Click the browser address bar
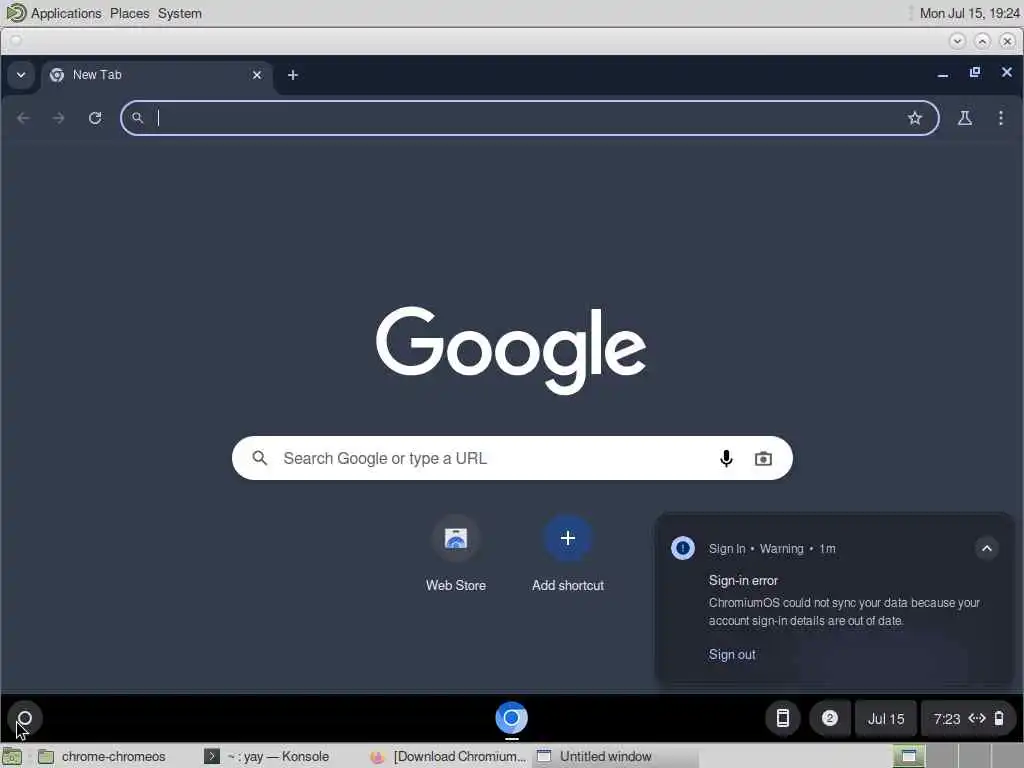 click(x=530, y=118)
